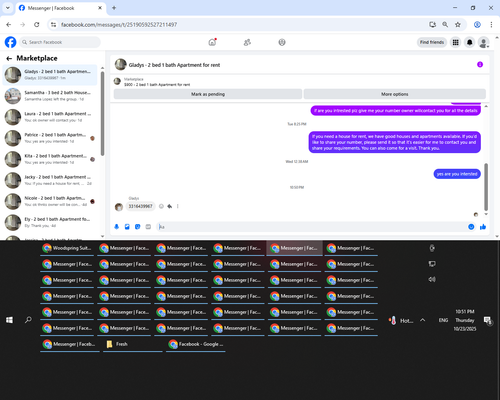Open the $800 apartment listing link
Screen dimensions: 500x400
click(x=157, y=85)
